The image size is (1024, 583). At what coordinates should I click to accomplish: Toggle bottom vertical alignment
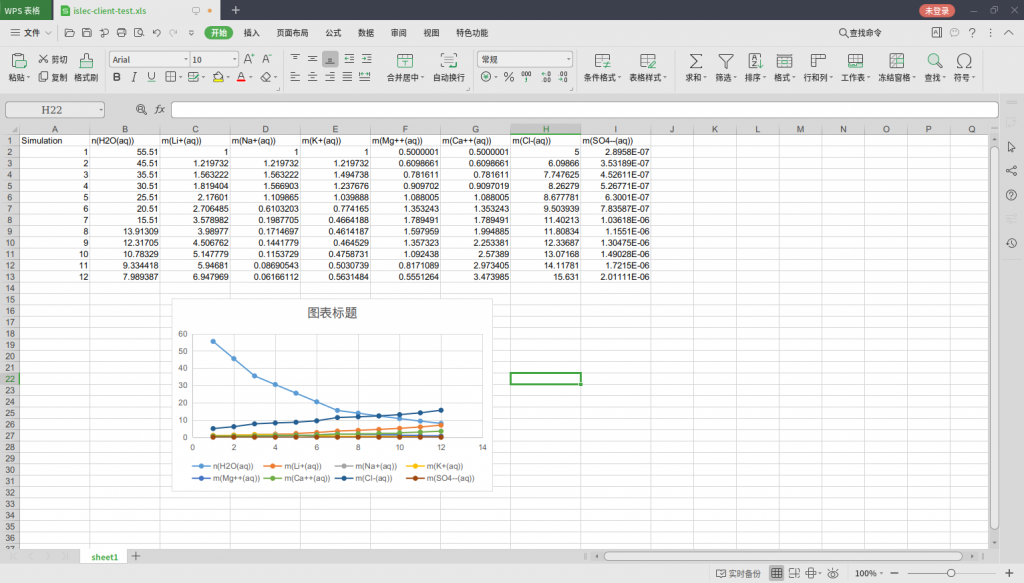[330, 59]
